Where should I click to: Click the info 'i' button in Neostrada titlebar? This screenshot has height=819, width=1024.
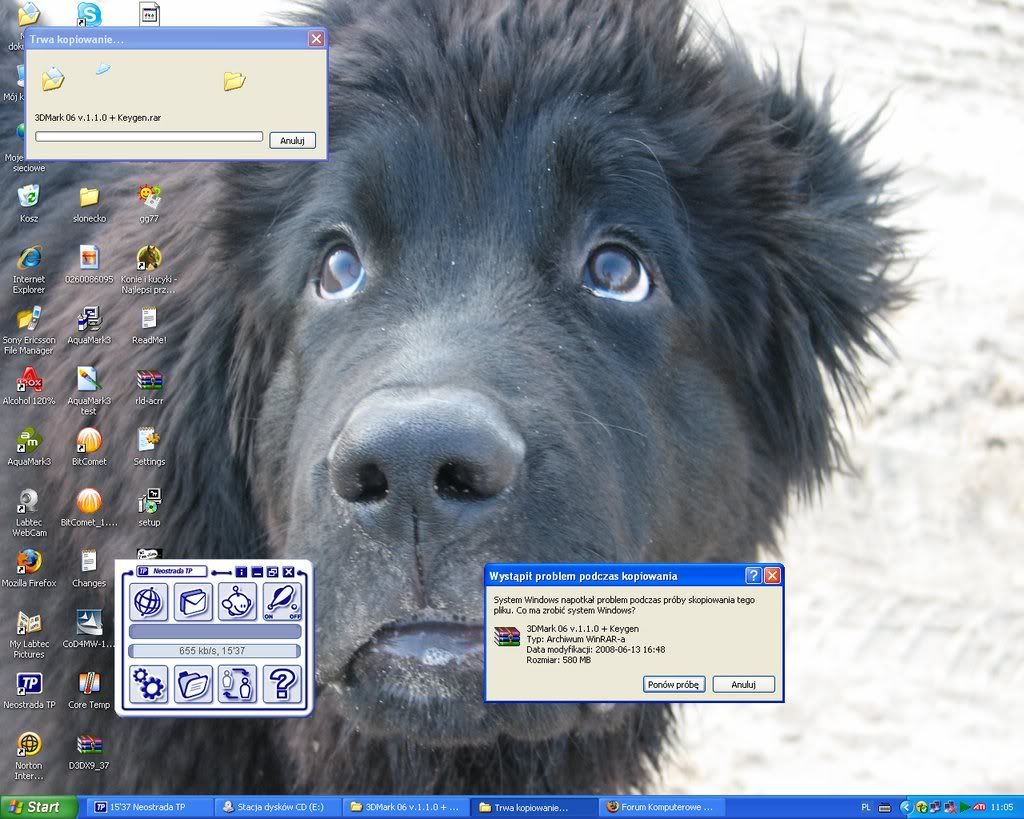coord(241,572)
